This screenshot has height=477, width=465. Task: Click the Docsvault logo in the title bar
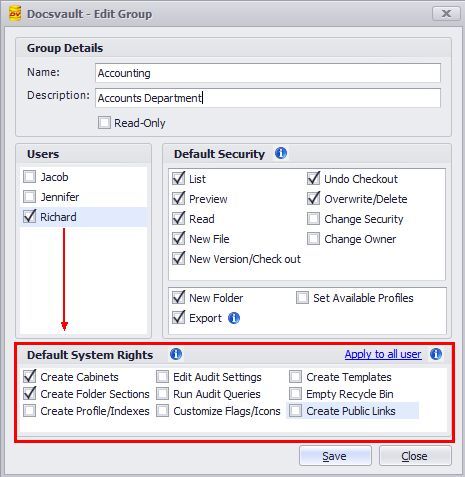15,14
